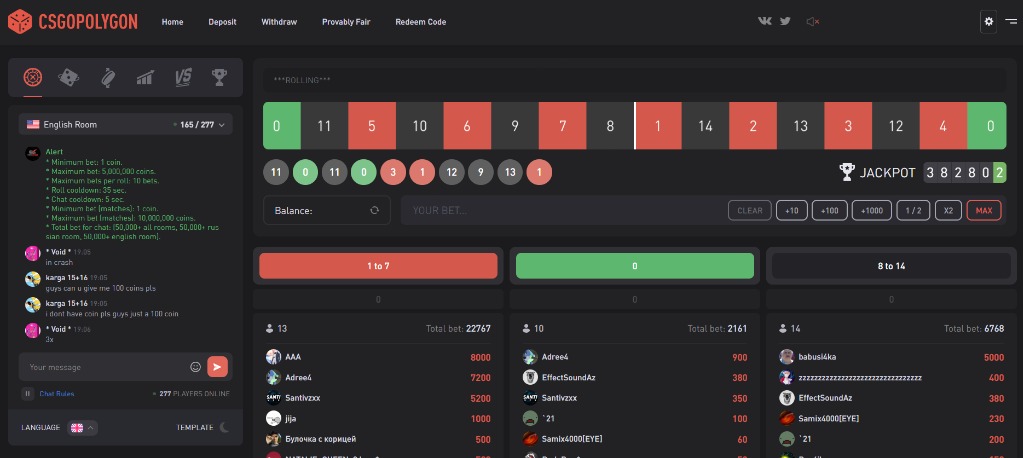Set the bet to MAX

984,210
